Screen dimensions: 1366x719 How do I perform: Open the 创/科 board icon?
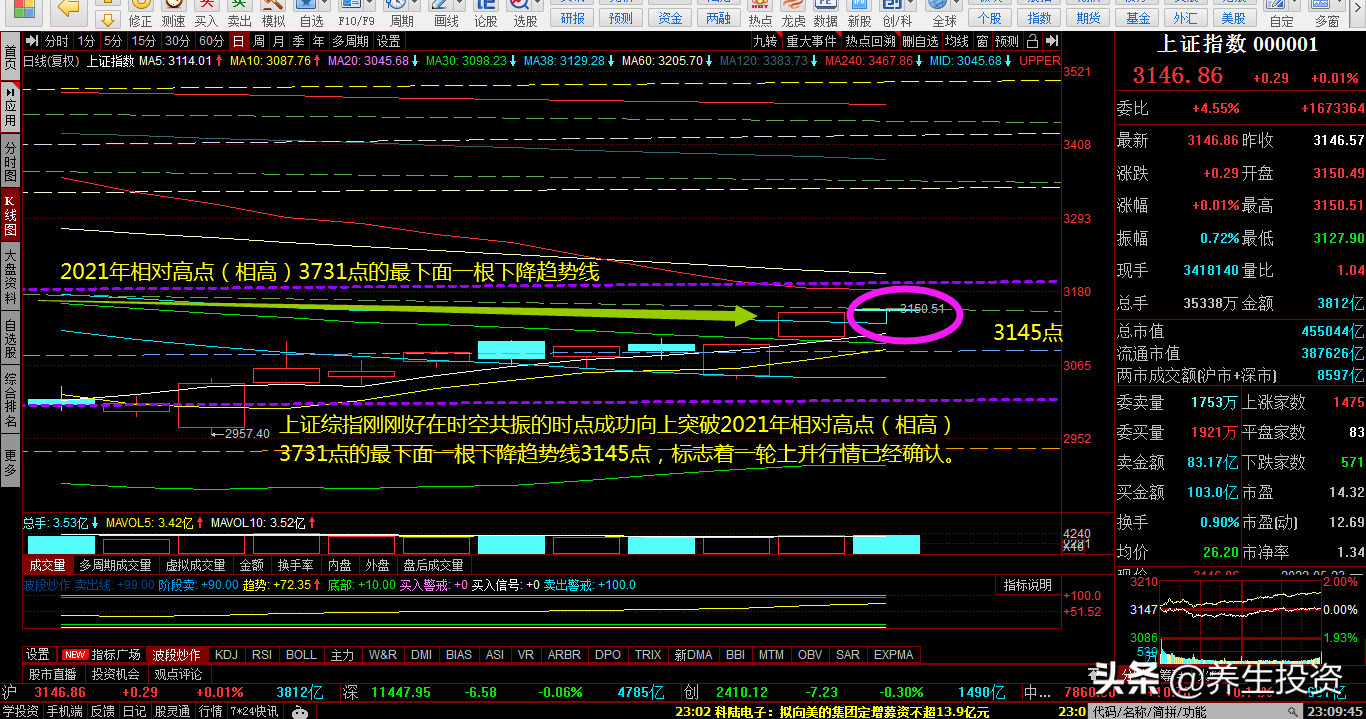[897, 13]
